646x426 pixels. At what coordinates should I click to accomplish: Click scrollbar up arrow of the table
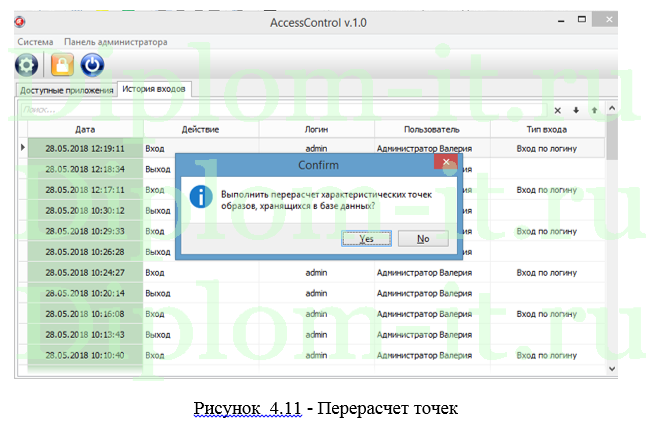coord(612,108)
